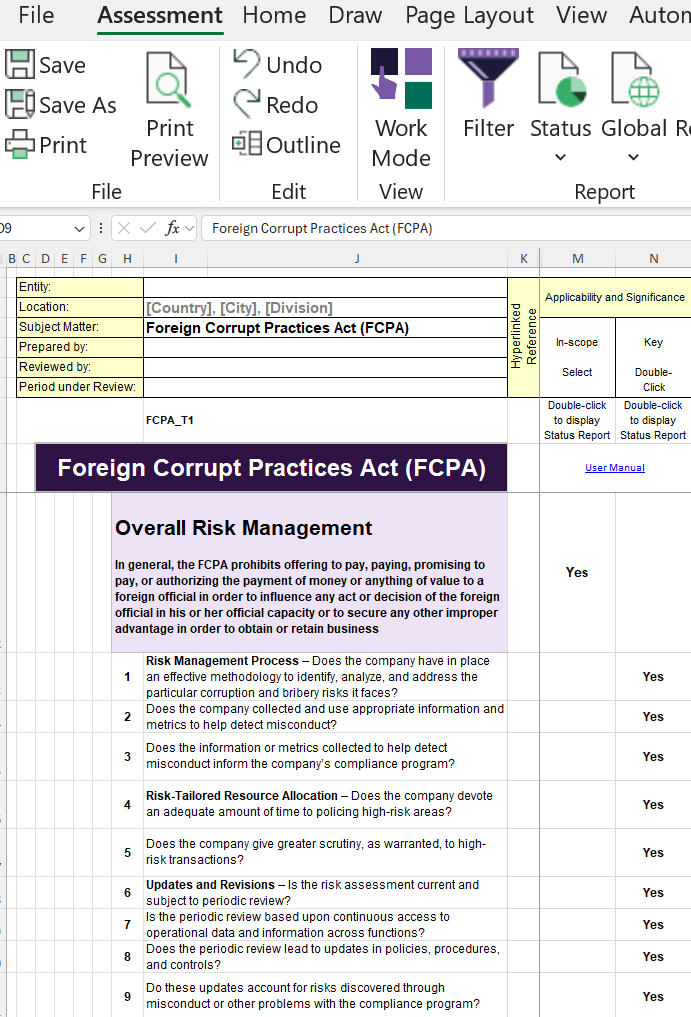Screen dimensions: 691x1017
Task: Select the Subject Matter cell with FCPA title
Action: pyautogui.click(x=325, y=327)
